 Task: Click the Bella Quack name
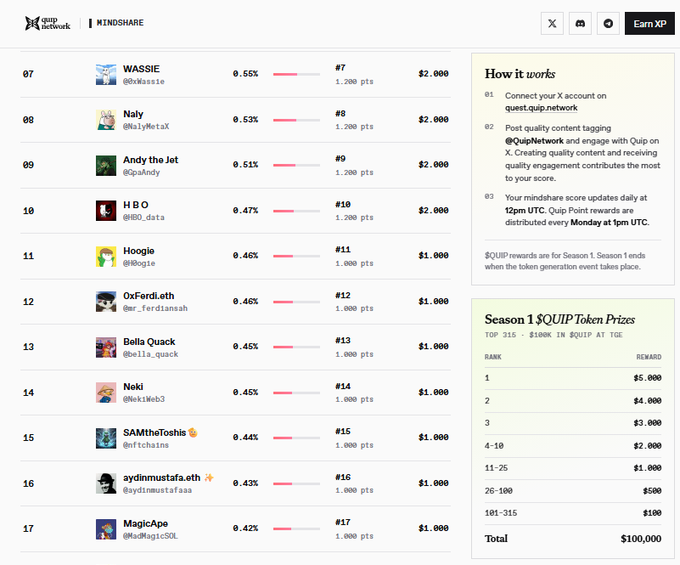149,342
